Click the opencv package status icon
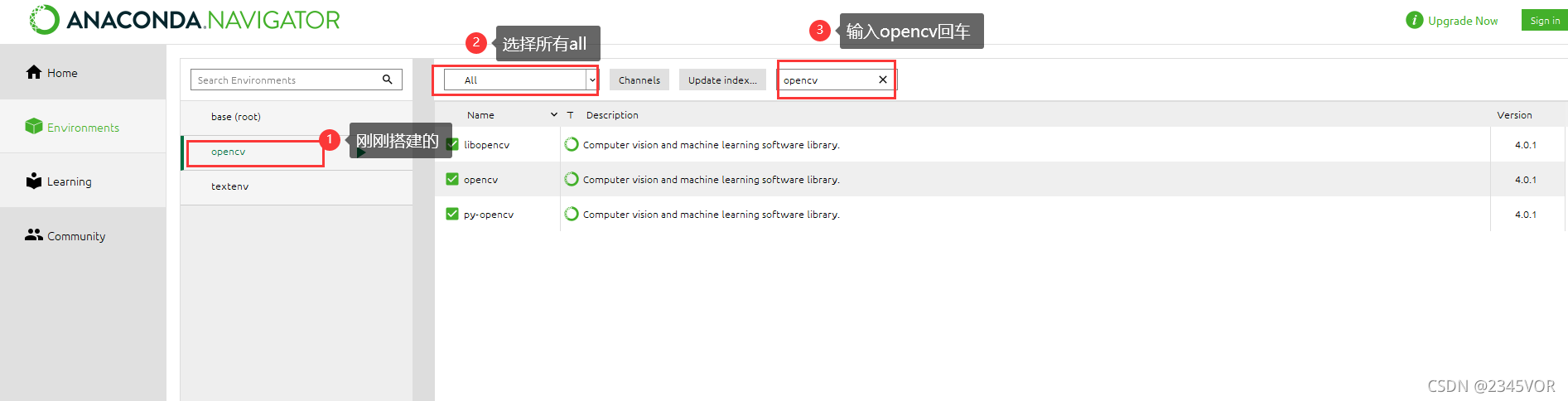The height and width of the screenshot is (401, 1568). tap(572, 179)
